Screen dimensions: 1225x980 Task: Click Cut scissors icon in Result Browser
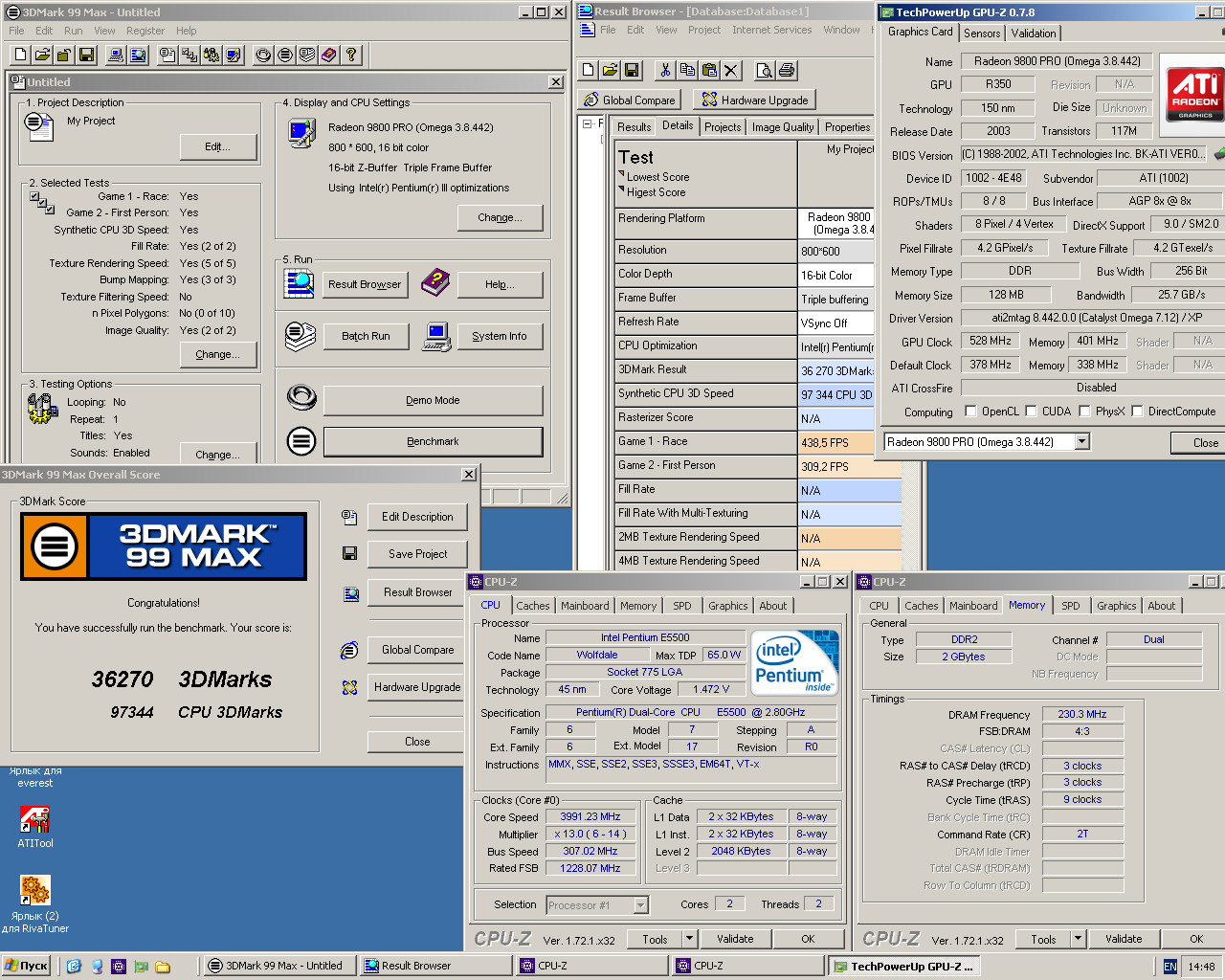tap(665, 70)
